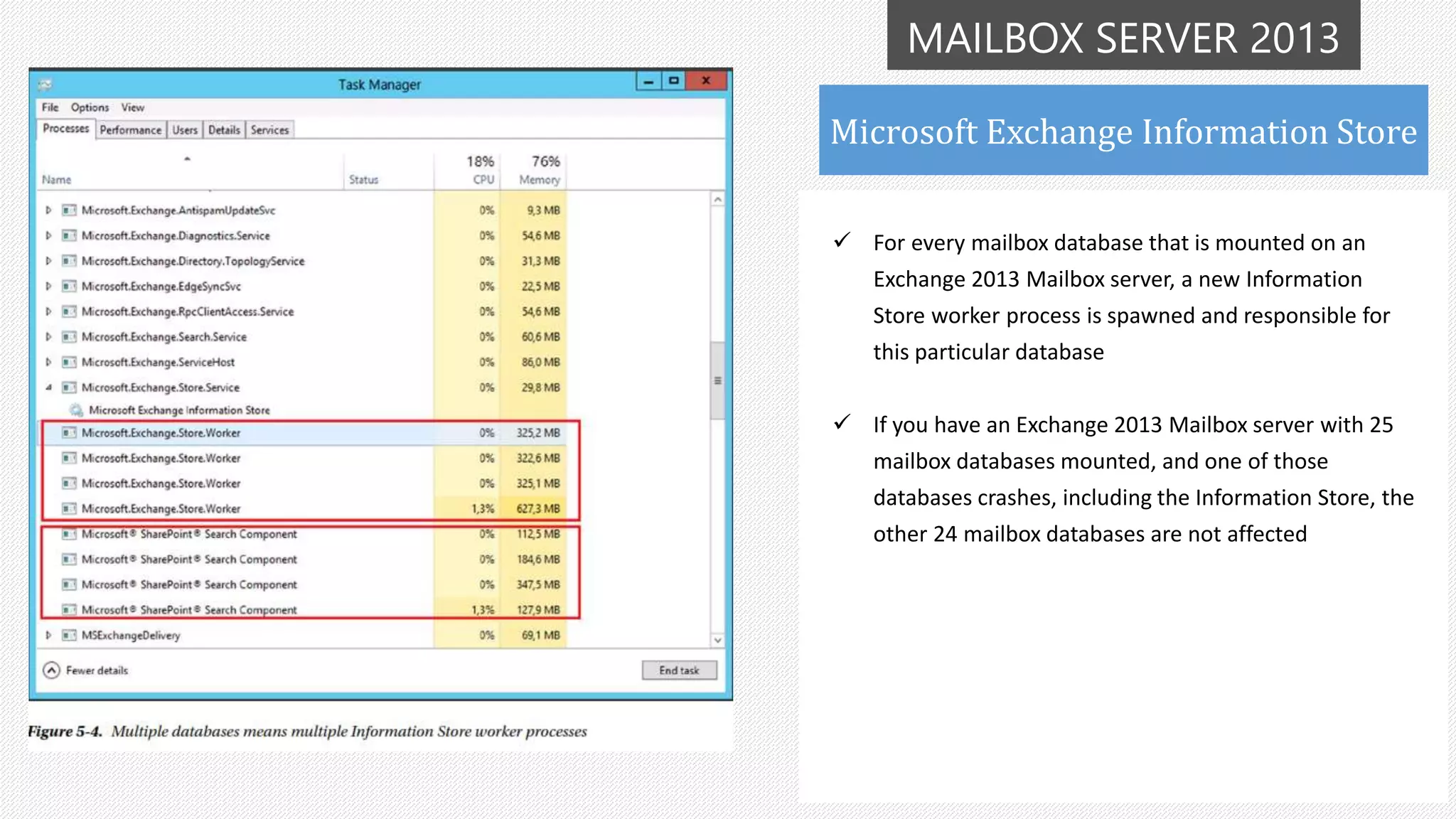The height and width of the screenshot is (819, 1456).
Task: Click icon of SharePoint Search Component 184,6 MB
Action: pos(69,560)
